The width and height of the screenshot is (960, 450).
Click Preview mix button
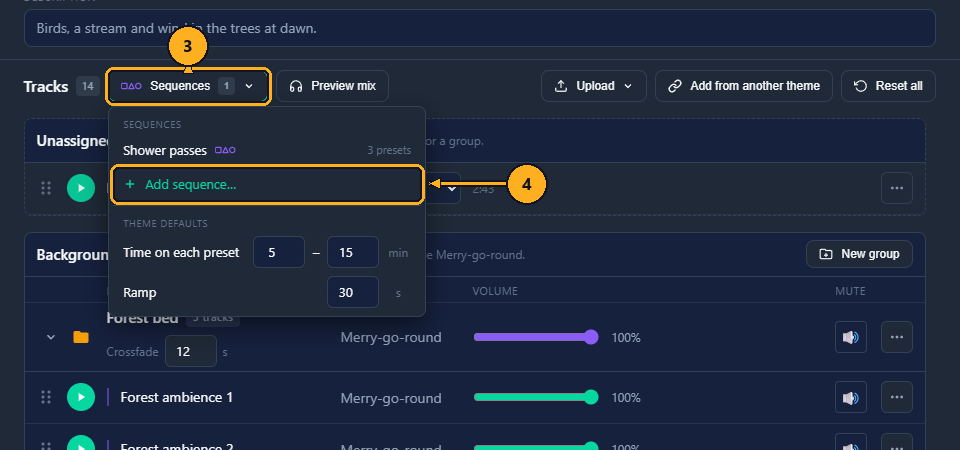[332, 86]
